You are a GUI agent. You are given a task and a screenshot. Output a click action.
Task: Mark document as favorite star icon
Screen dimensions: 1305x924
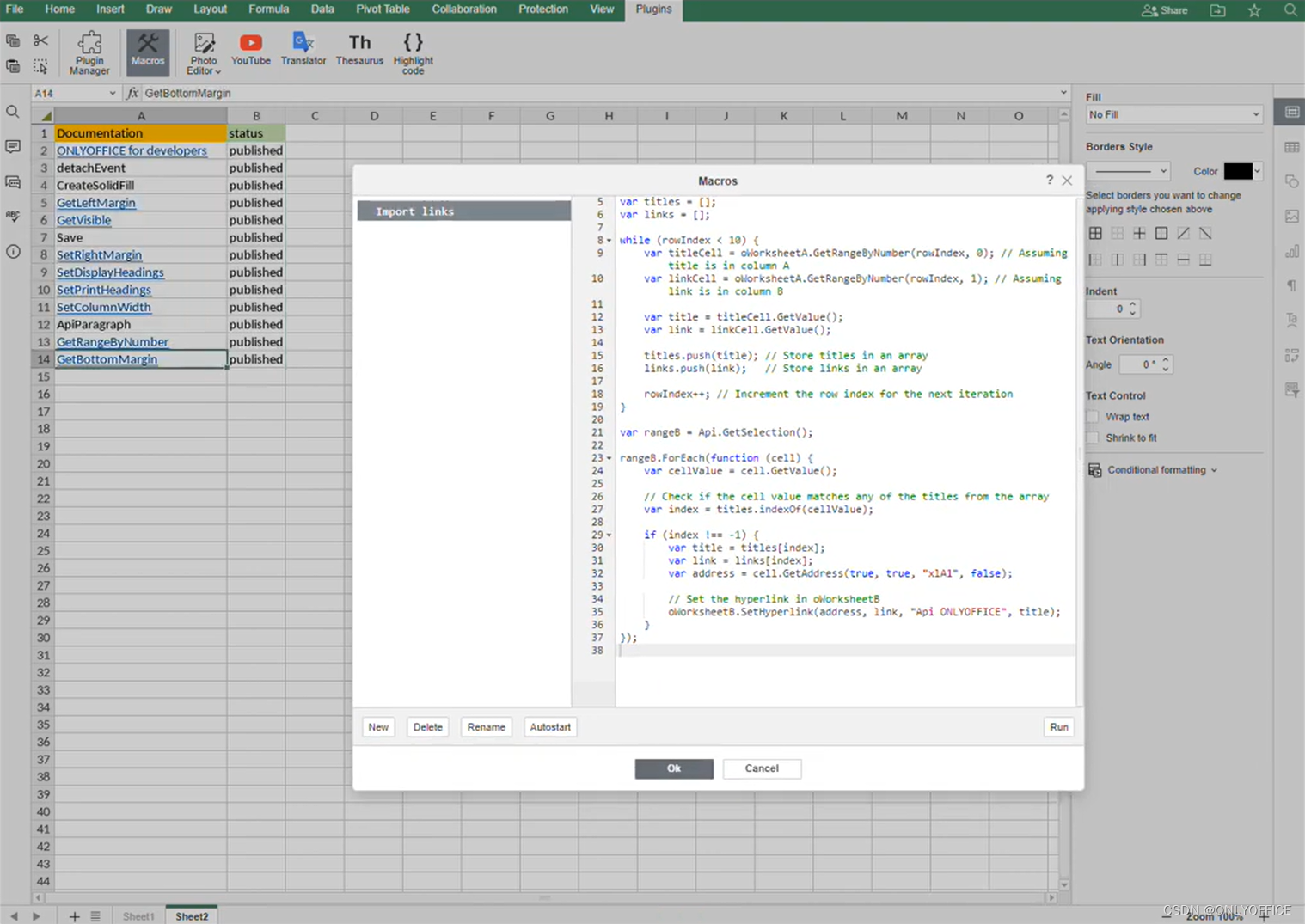pos(1254,10)
